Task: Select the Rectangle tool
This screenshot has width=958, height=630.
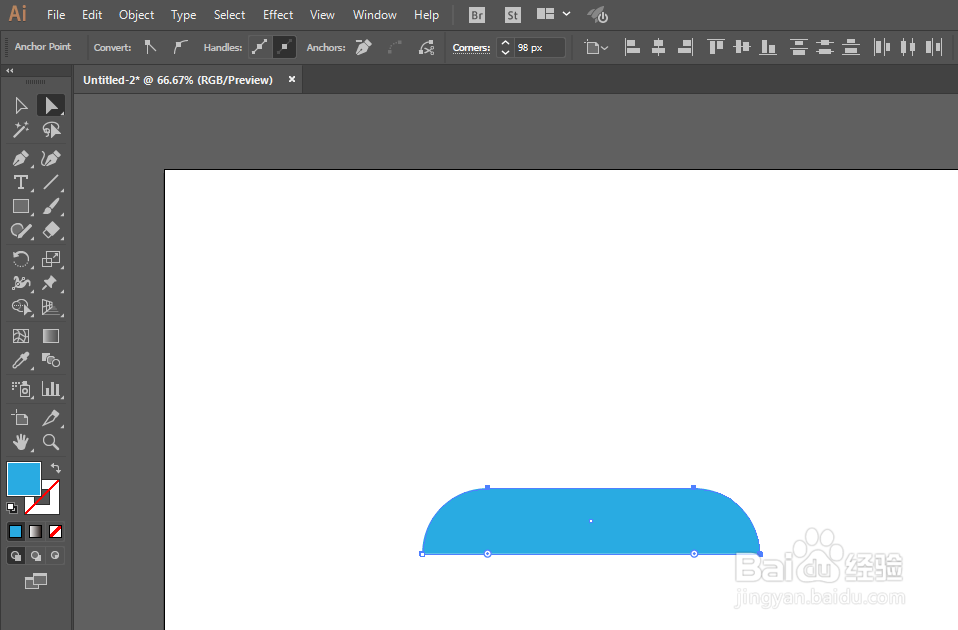Action: (x=21, y=207)
